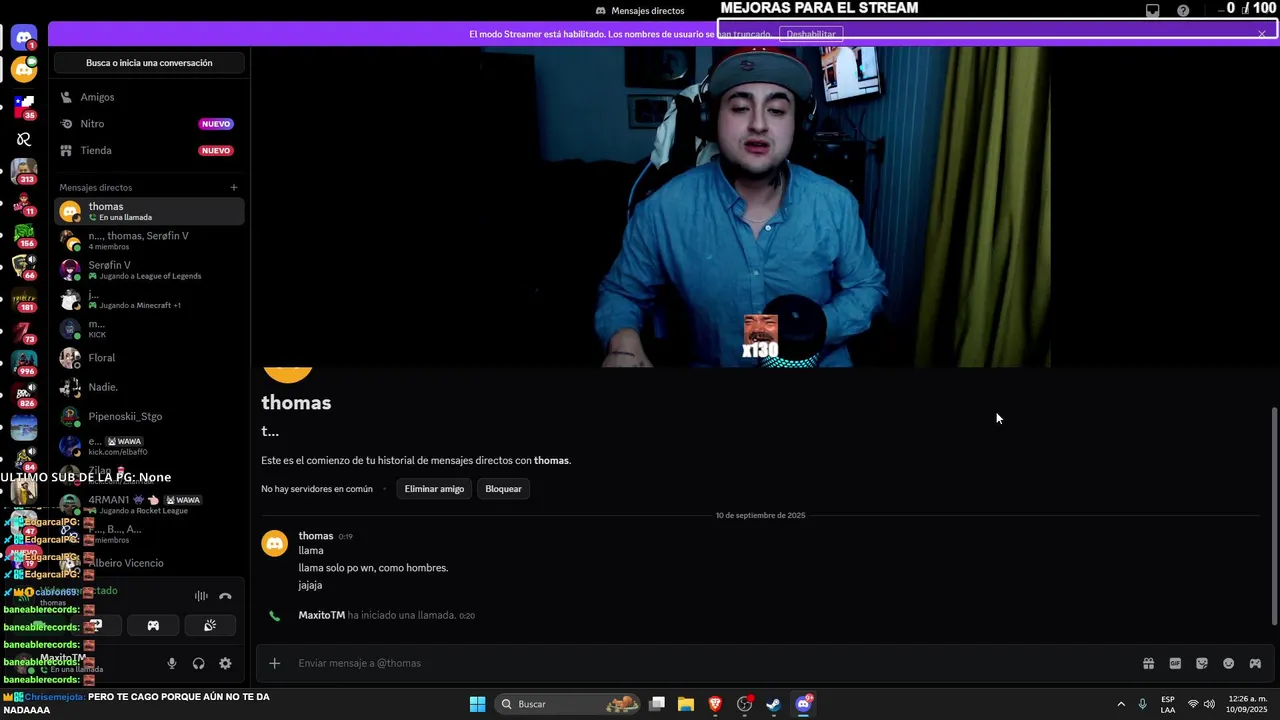Open Discord help question mark icon
The height and width of the screenshot is (720, 1280).
pos(1183,10)
